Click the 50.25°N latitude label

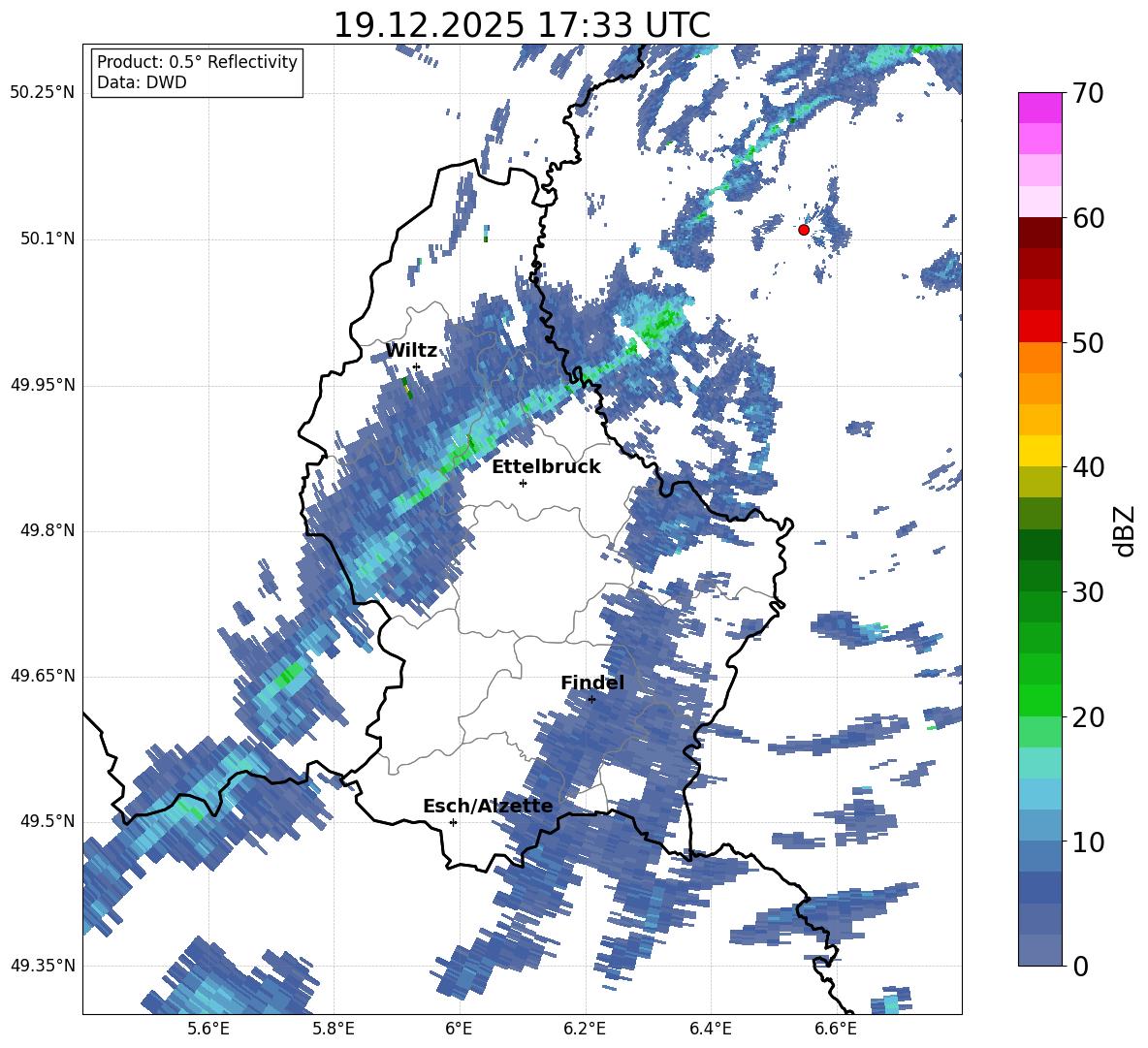click(43, 93)
